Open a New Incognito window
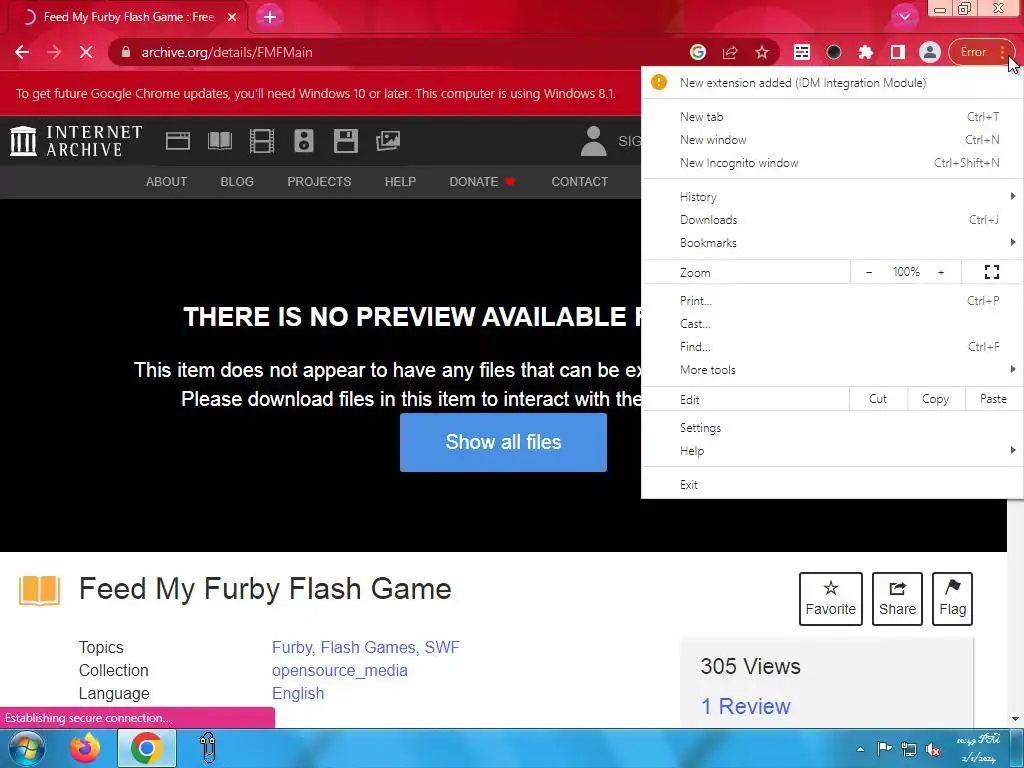The height and width of the screenshot is (768, 1024). tap(832, 163)
